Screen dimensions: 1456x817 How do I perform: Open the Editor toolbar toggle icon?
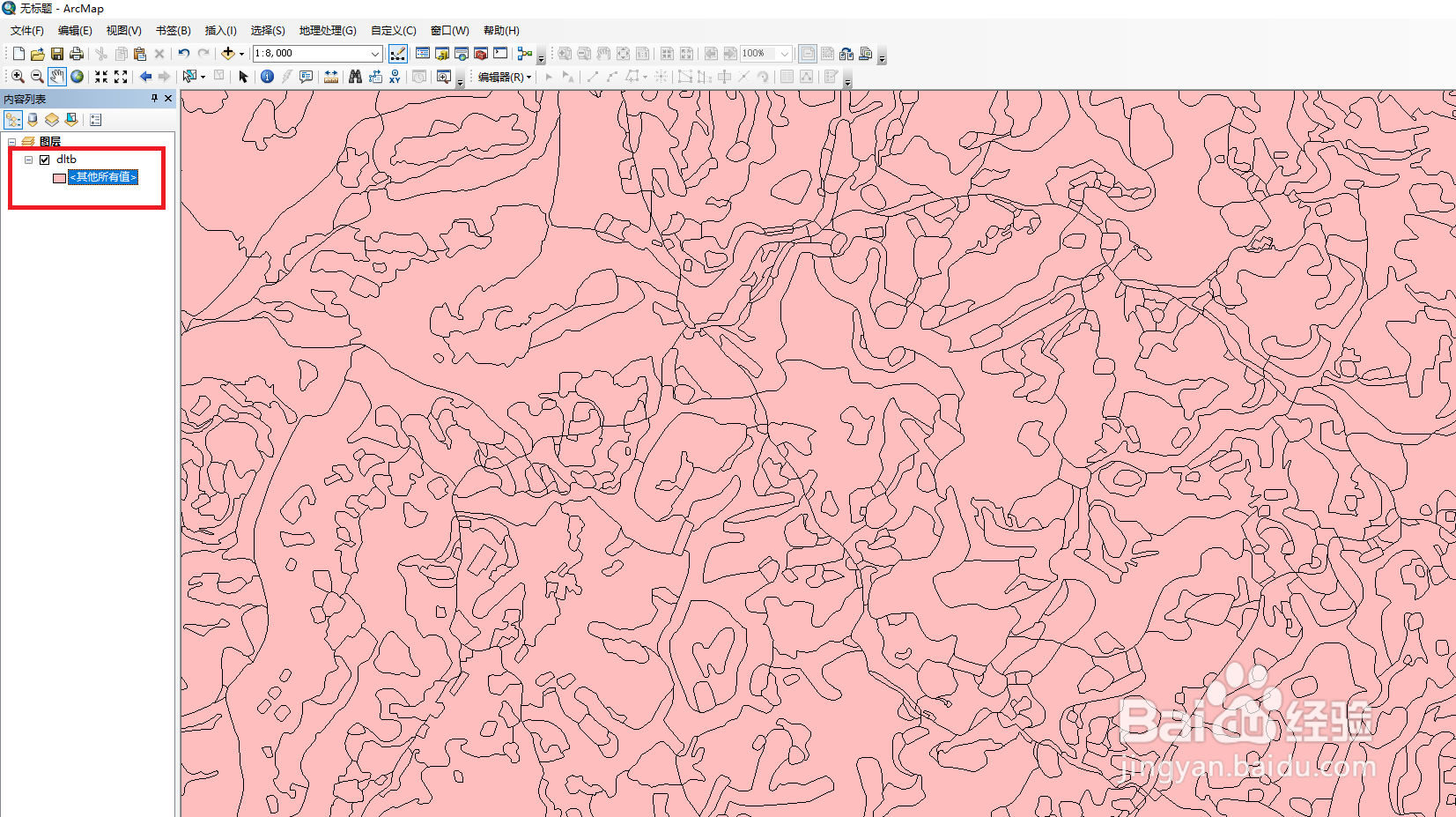[398, 54]
